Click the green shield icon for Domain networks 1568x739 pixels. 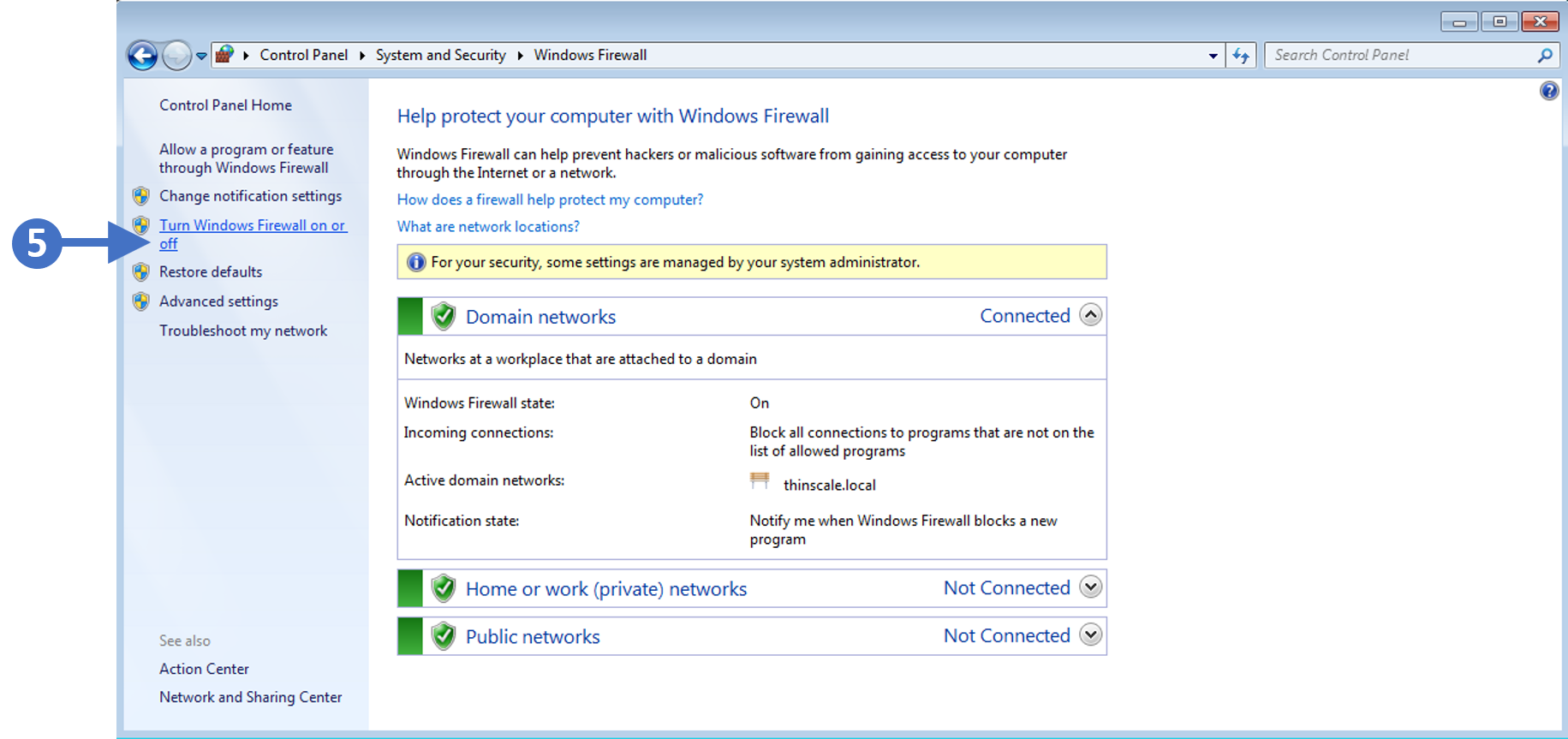click(x=443, y=316)
